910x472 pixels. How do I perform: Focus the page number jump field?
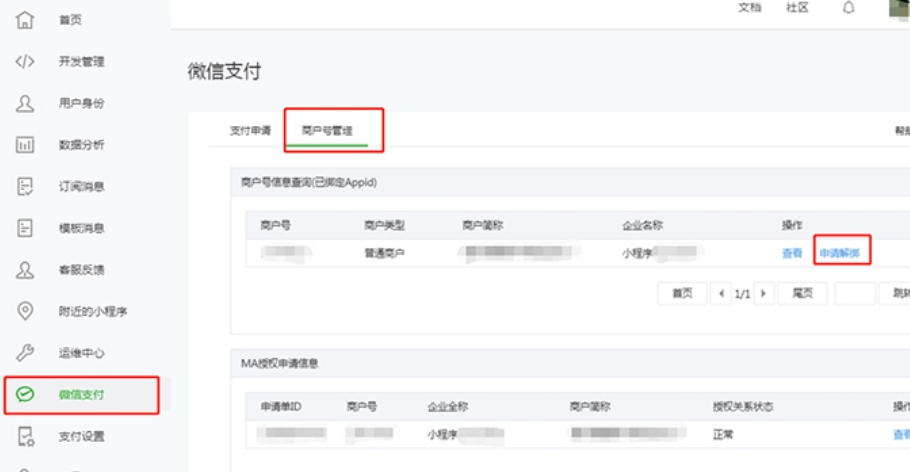point(854,293)
